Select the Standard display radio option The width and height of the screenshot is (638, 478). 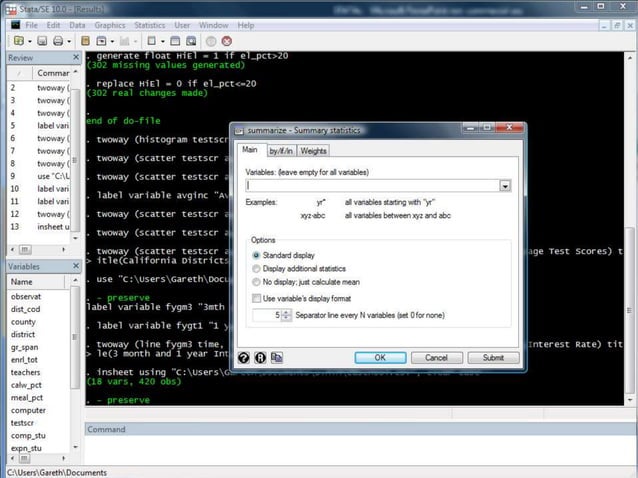coord(257,256)
